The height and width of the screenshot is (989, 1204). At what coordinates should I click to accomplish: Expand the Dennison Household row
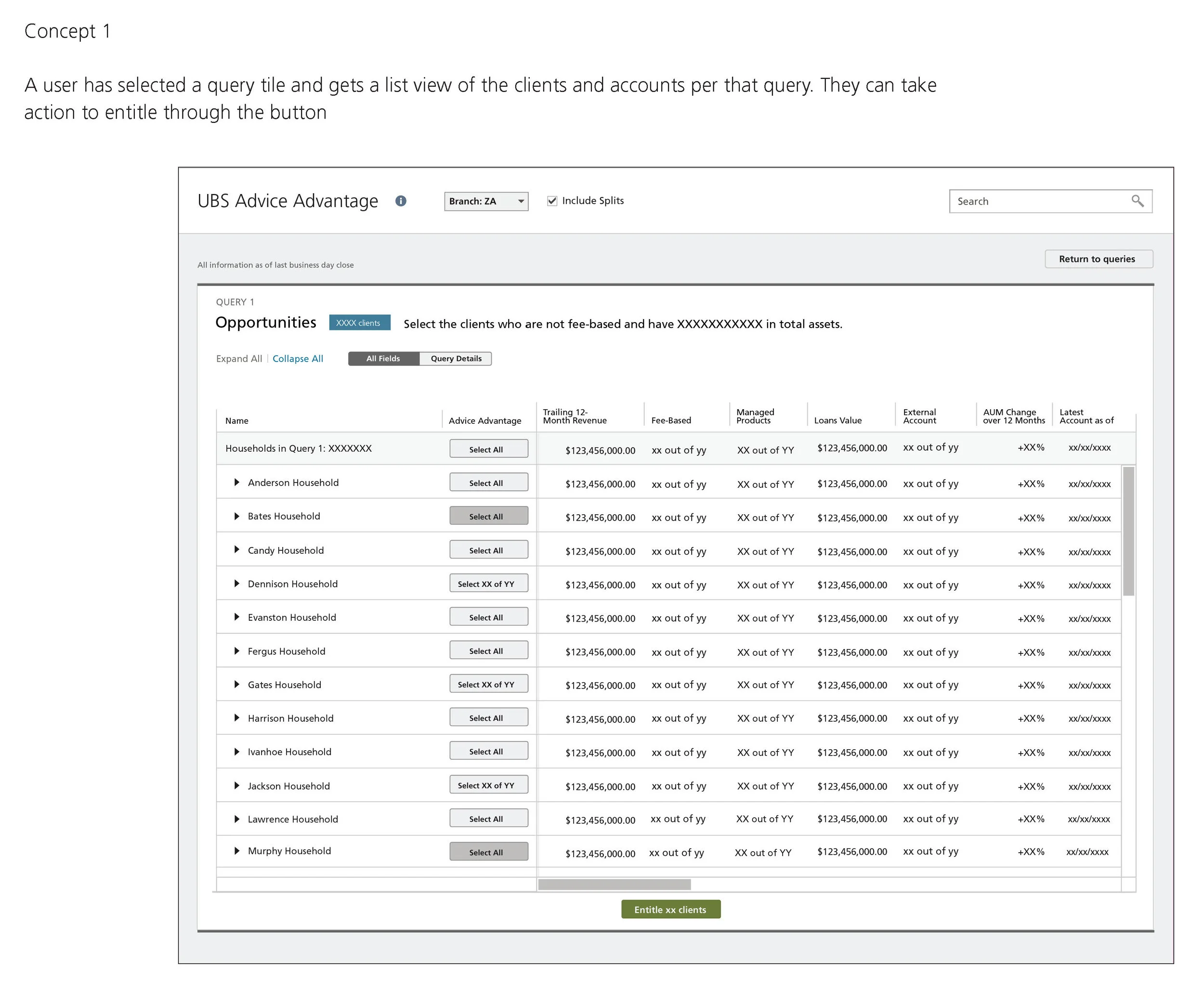pyautogui.click(x=236, y=584)
